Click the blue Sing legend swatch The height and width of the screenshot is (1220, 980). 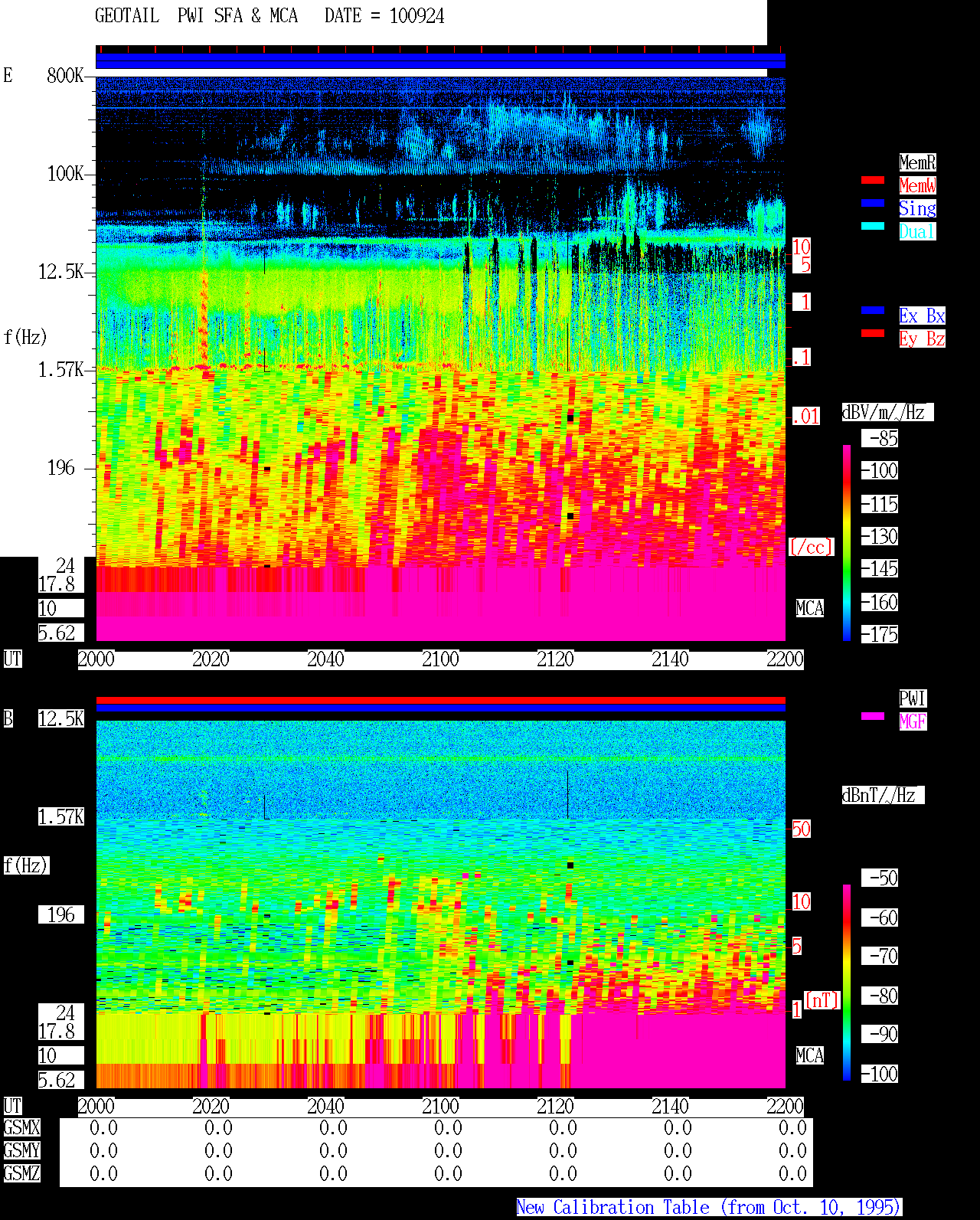pos(873,203)
